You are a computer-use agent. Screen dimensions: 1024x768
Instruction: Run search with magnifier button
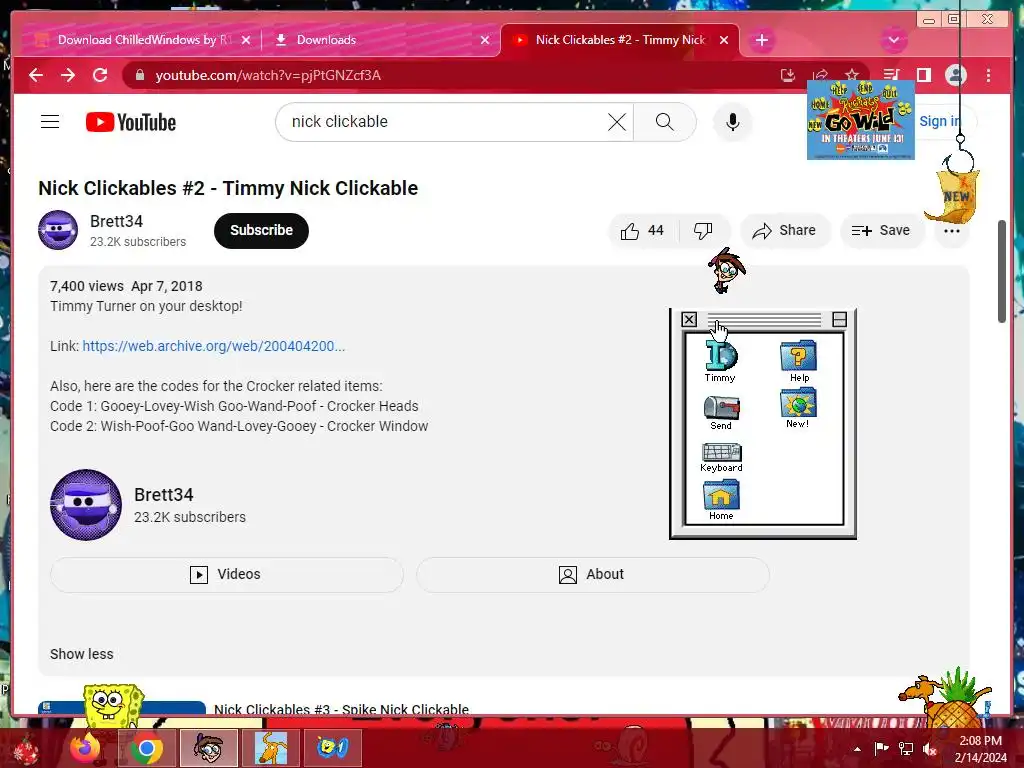coord(664,122)
